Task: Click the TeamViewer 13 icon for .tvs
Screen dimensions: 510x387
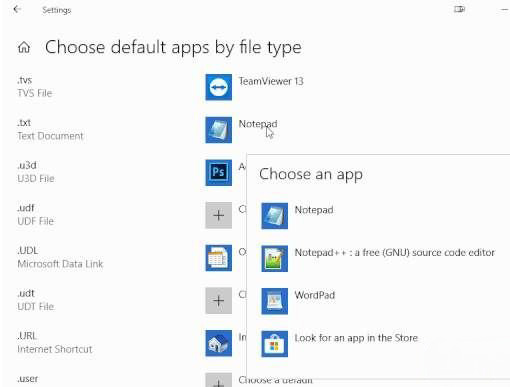Action: (218, 87)
